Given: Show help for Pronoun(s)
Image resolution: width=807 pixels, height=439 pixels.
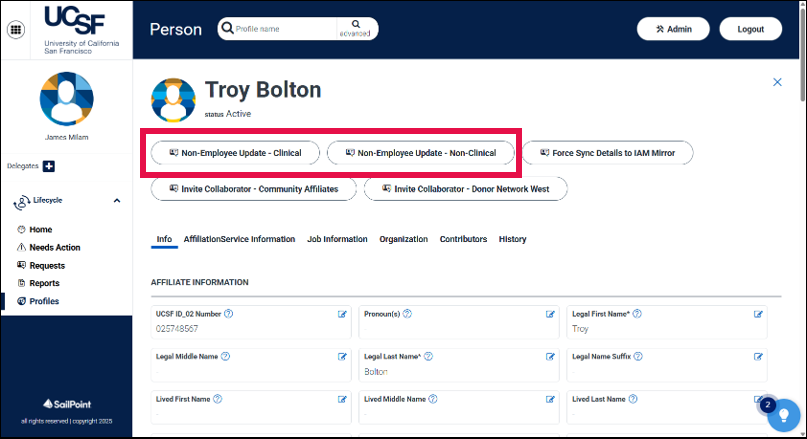Looking at the screenshot, I should [407, 314].
